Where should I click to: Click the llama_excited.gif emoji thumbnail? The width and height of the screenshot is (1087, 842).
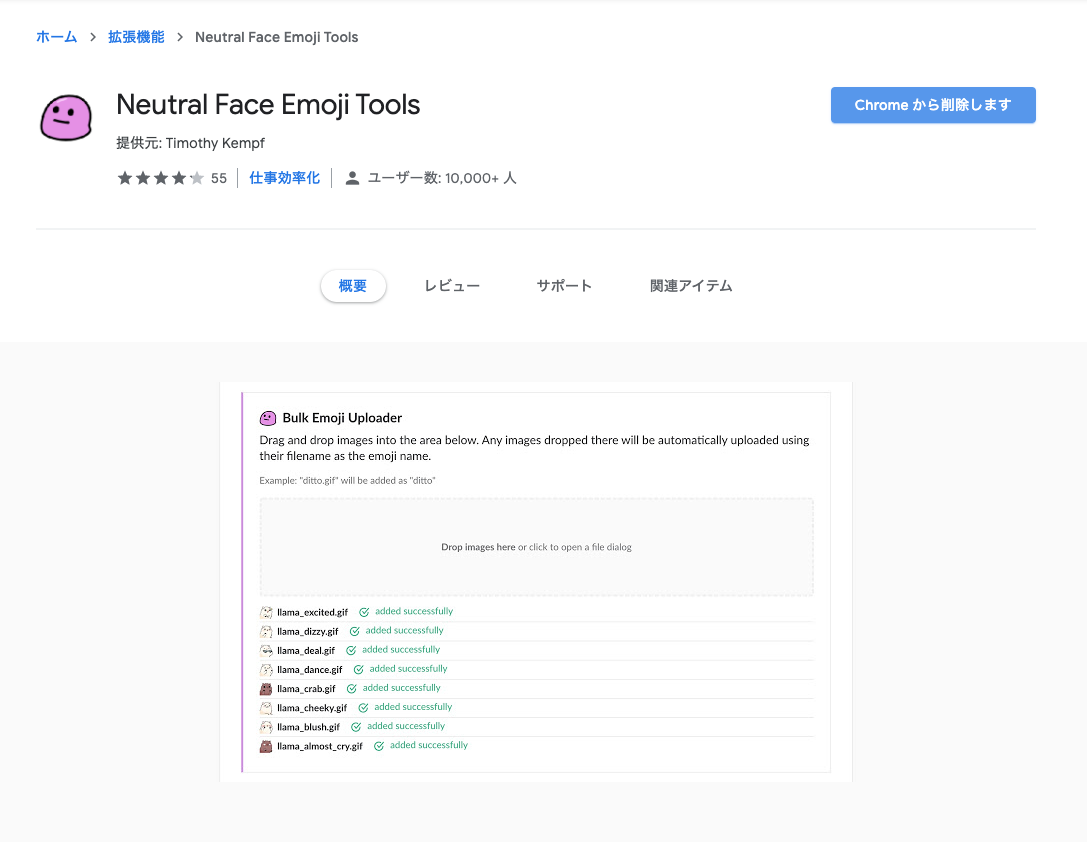(266, 612)
